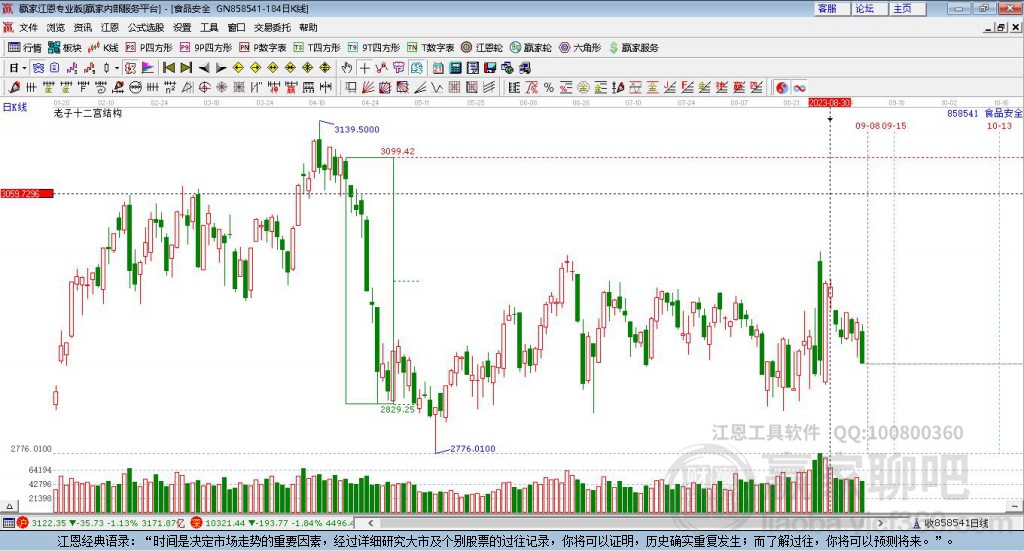Click the circled 金 gold icon
1024x551 pixels.
click(583, 87)
